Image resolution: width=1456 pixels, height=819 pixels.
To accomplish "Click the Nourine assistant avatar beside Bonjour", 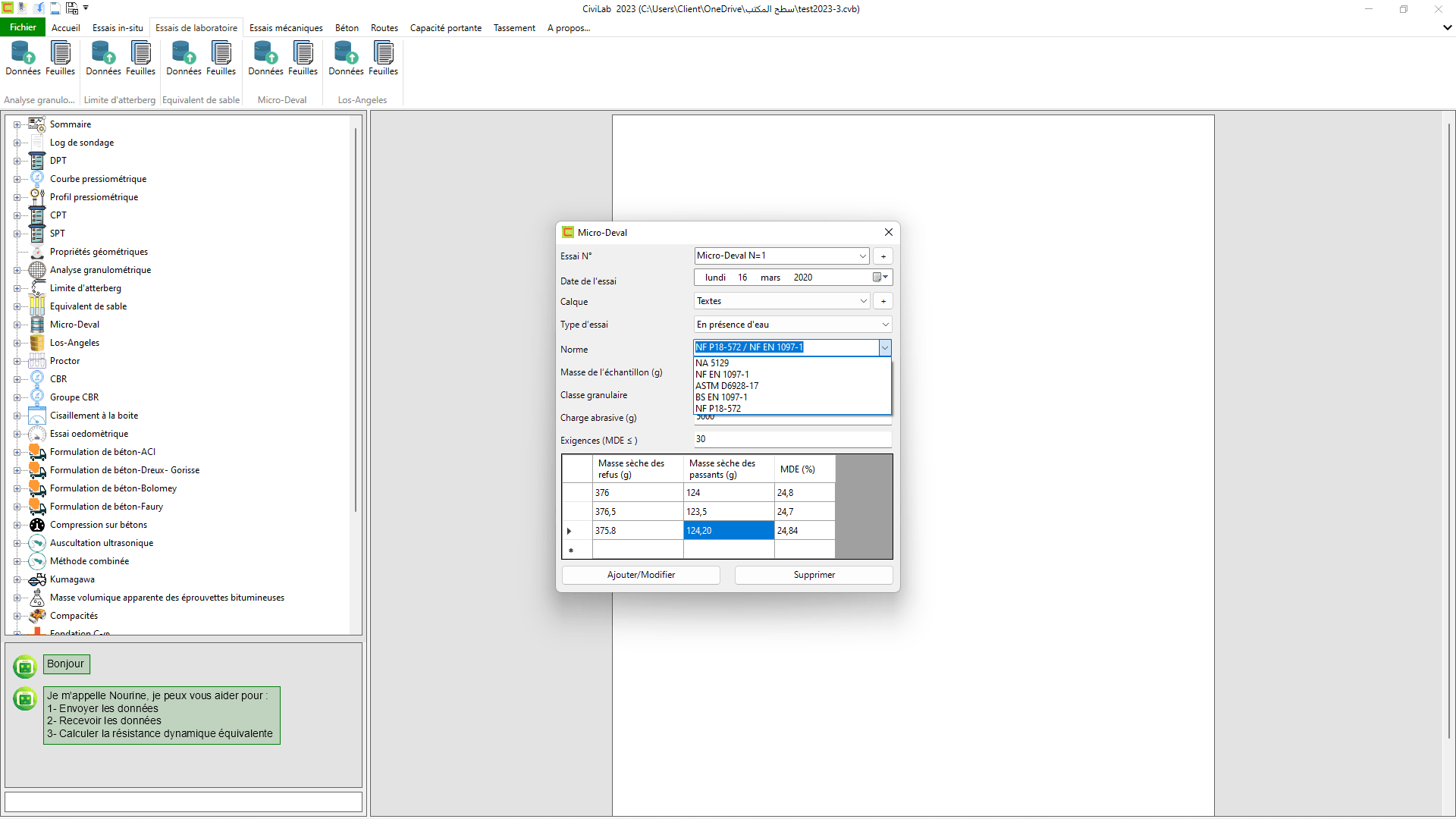I will [x=25, y=667].
